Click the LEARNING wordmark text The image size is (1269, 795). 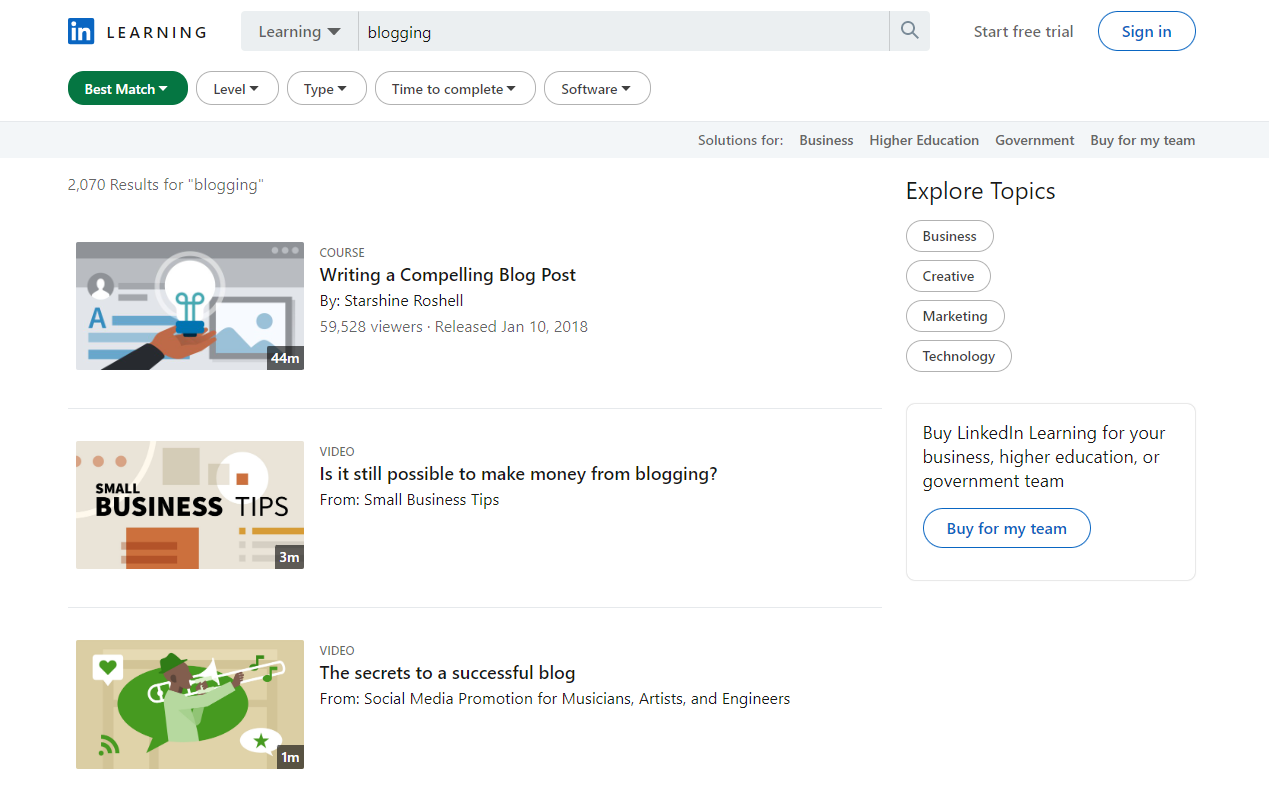pyautogui.click(x=156, y=32)
